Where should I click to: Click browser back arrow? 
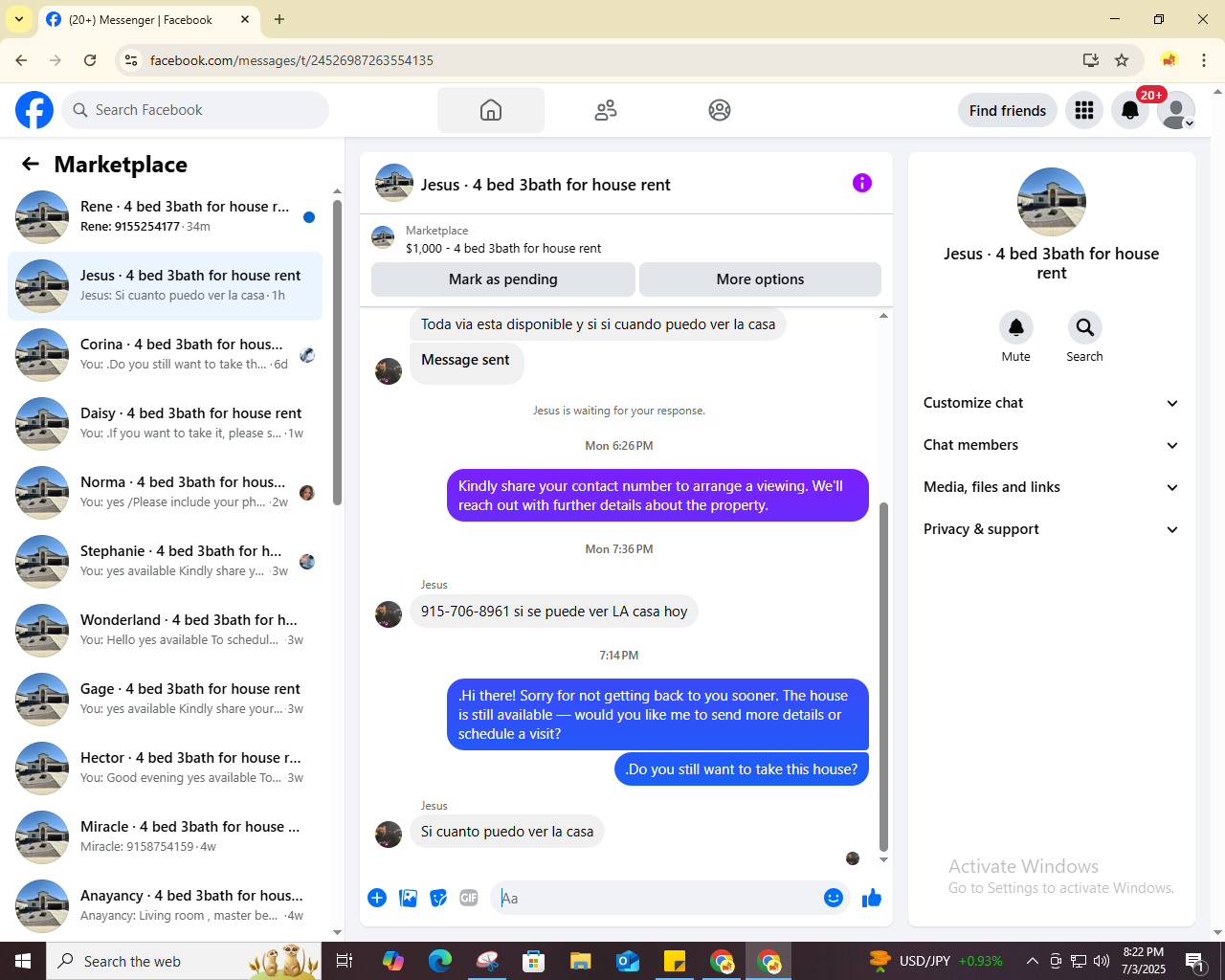click(21, 60)
